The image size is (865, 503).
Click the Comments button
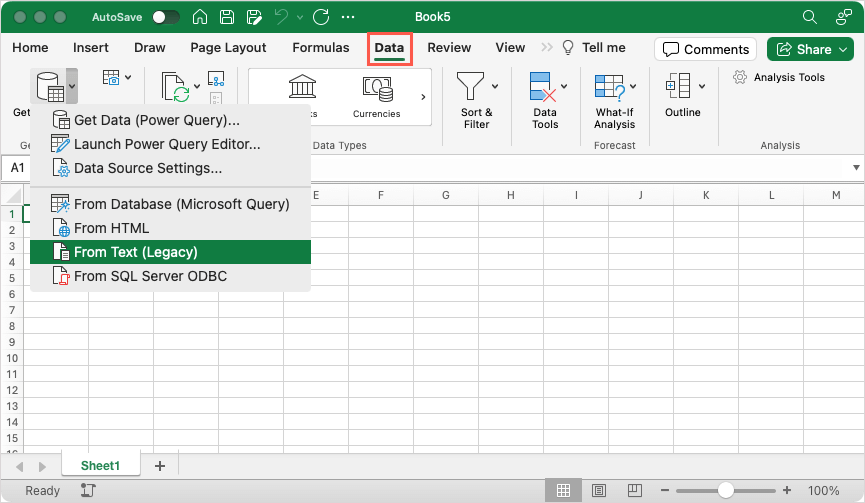point(704,49)
